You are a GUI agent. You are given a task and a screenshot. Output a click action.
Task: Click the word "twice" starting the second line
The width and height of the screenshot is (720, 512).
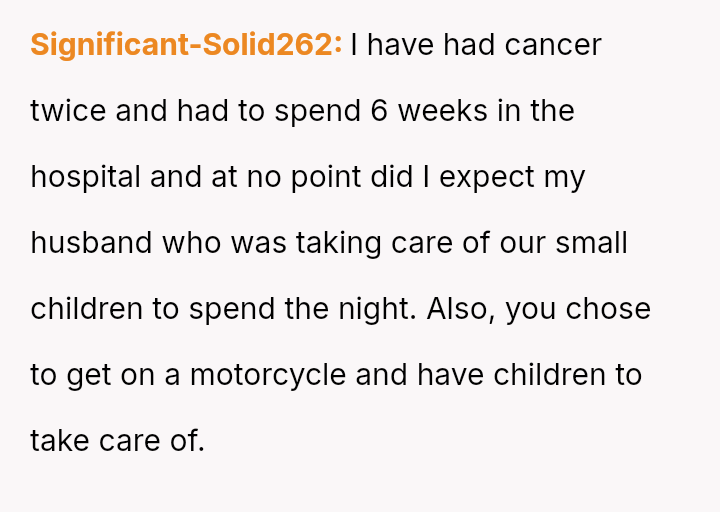point(68,111)
